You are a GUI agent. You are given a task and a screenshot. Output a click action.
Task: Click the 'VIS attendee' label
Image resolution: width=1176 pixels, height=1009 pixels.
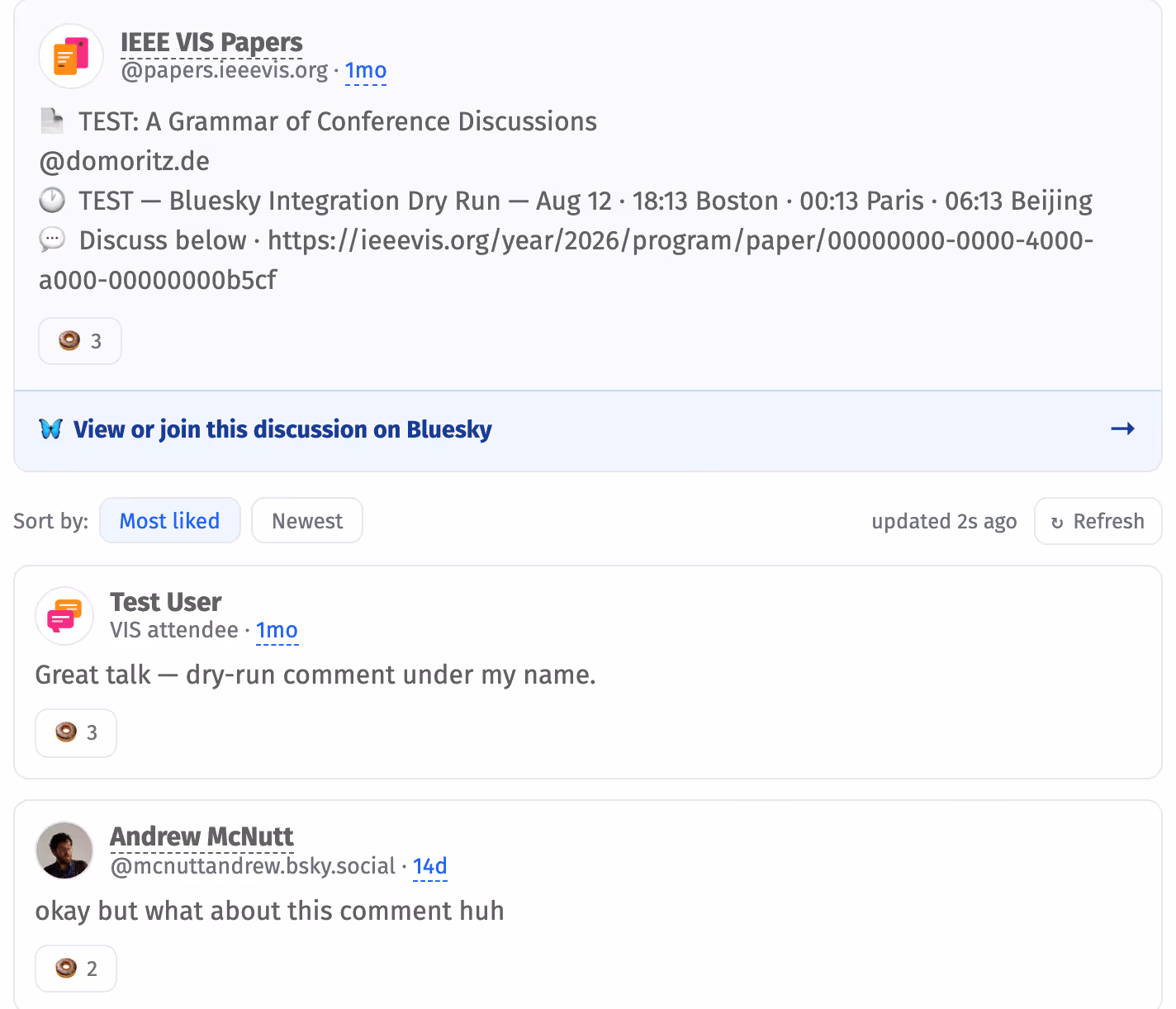point(174,631)
